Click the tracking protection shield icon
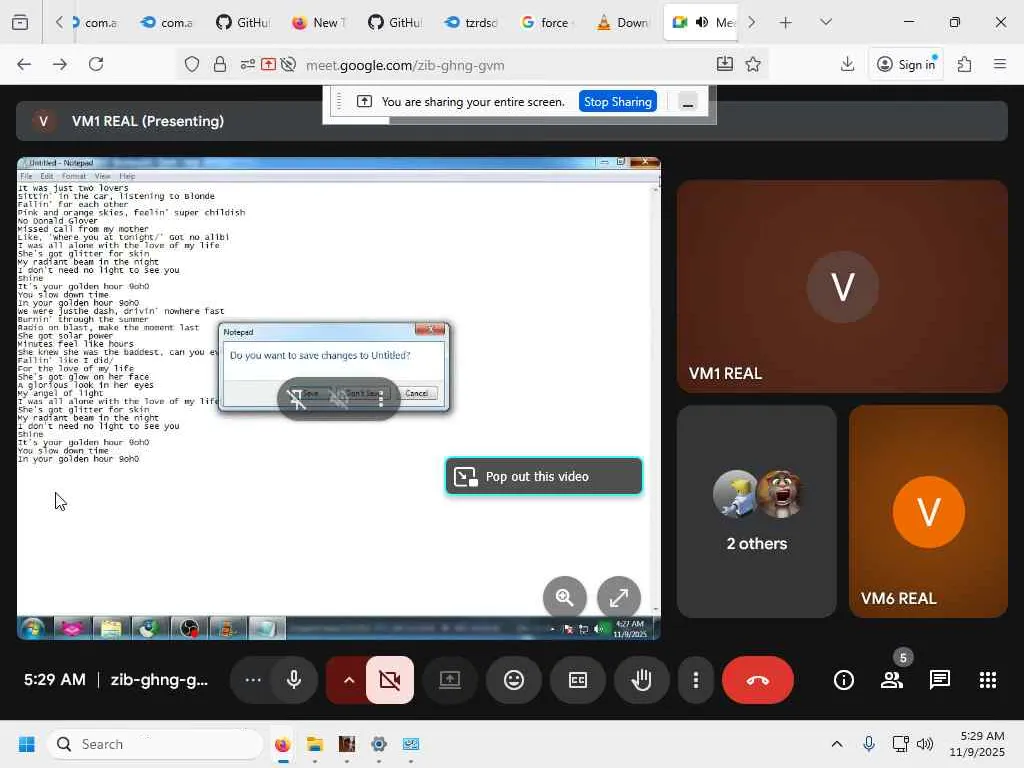The image size is (1024, 768). pyautogui.click(x=191, y=65)
